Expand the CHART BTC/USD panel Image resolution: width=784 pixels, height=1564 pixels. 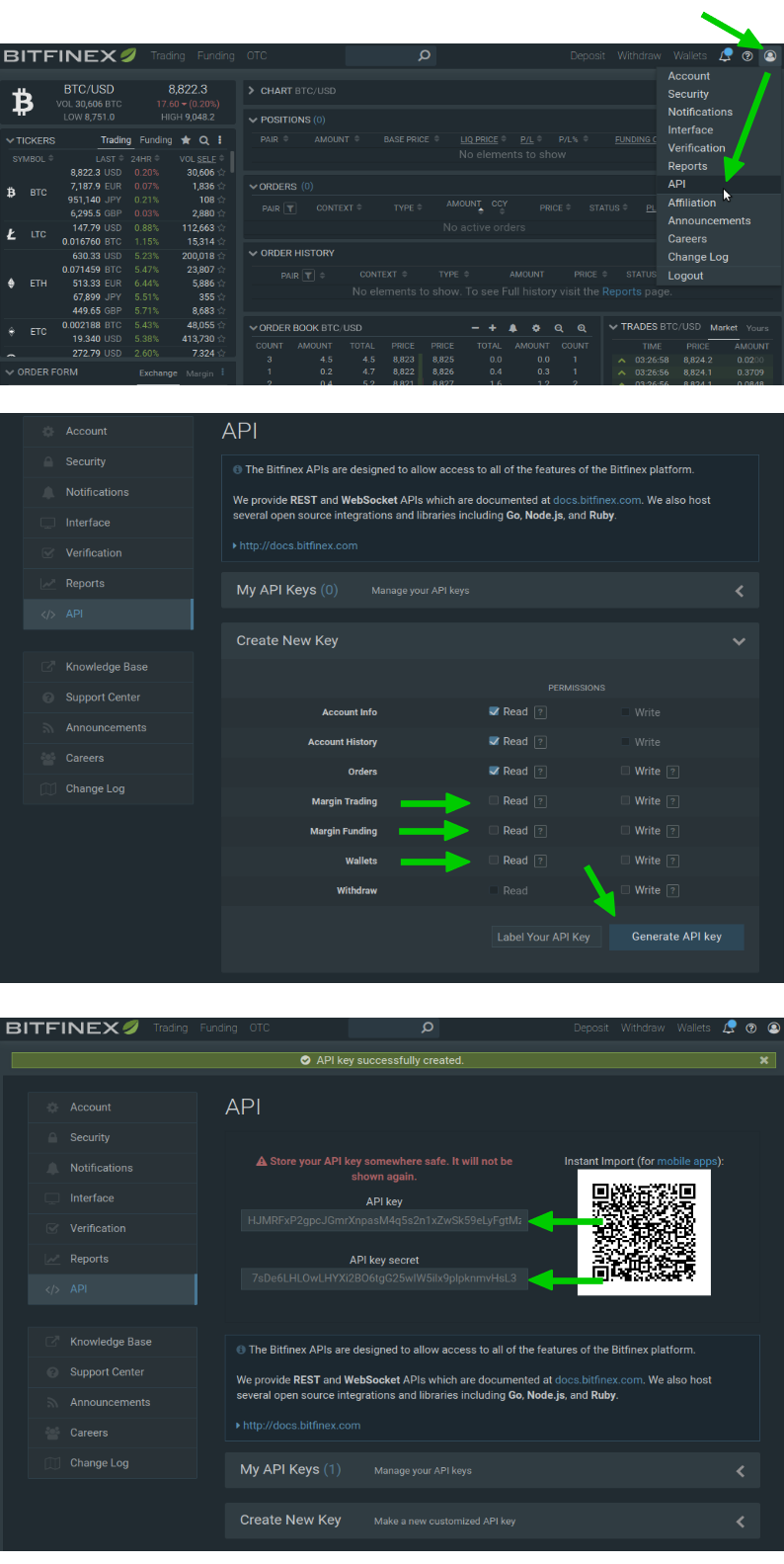pyautogui.click(x=252, y=91)
